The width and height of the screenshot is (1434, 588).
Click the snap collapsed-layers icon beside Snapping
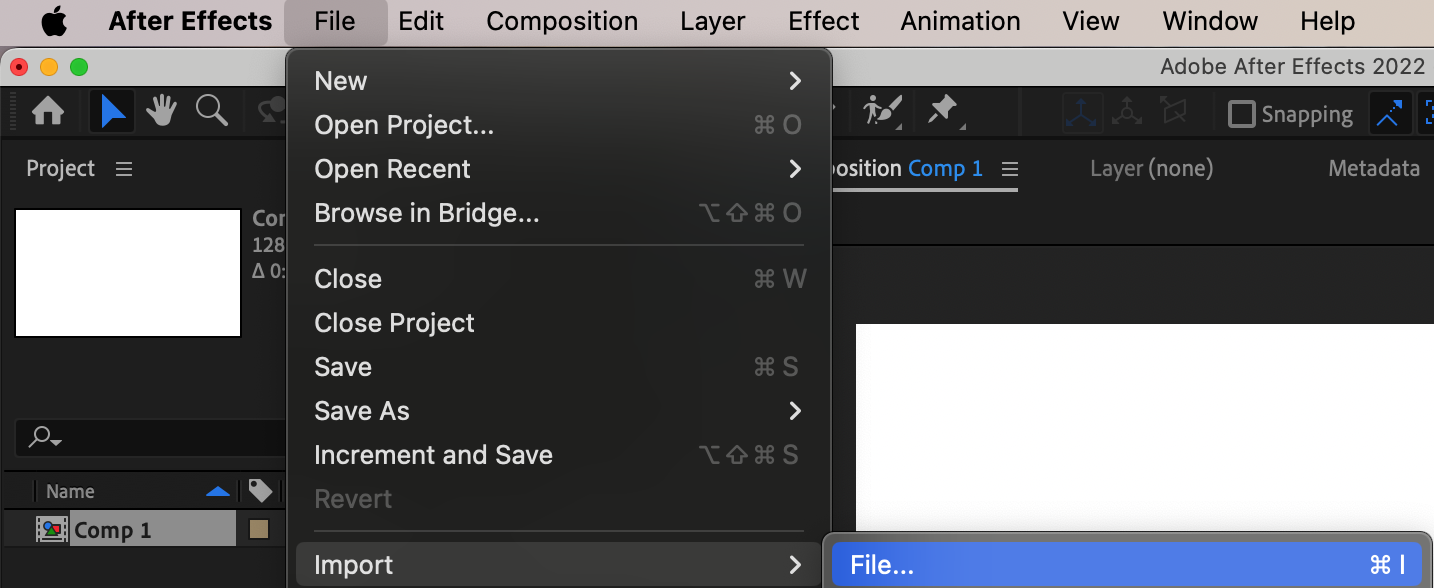1389,114
